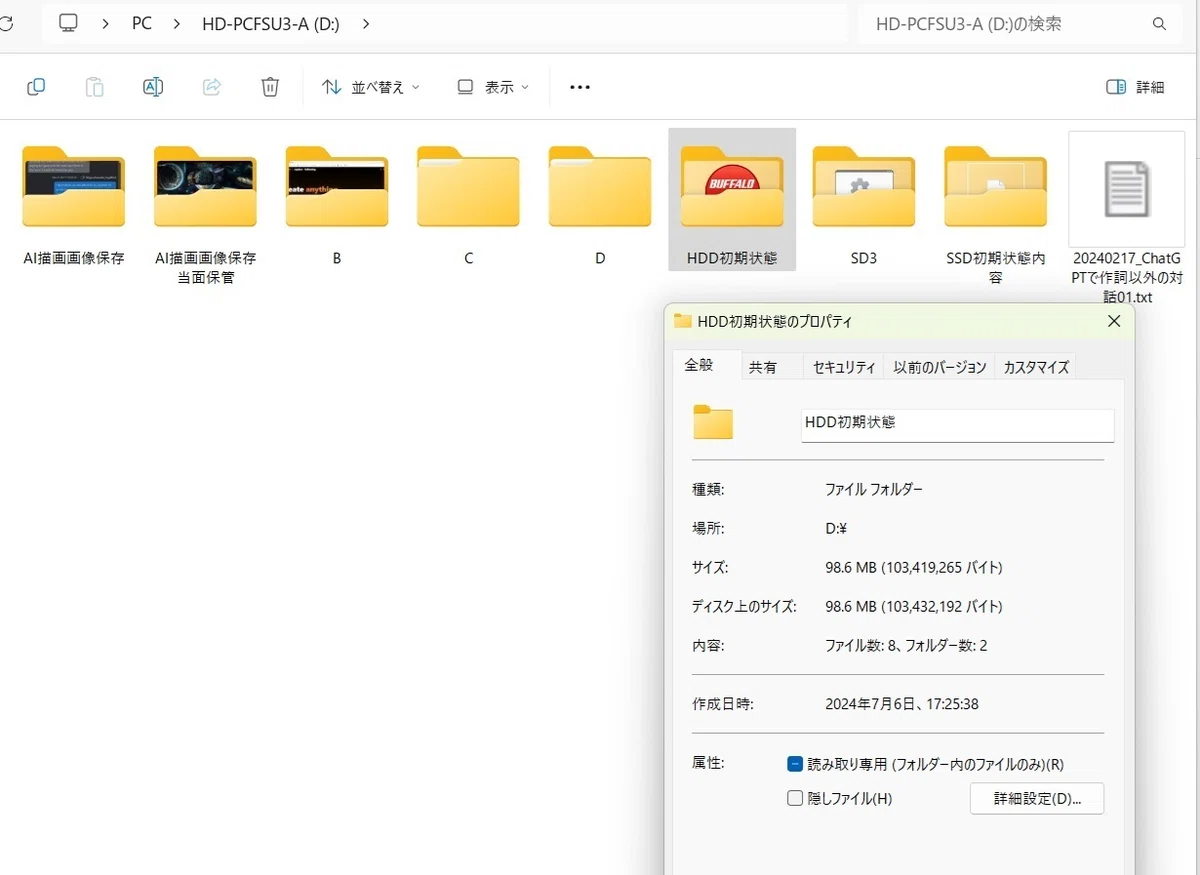Click the Copy icon in the toolbar
This screenshot has height=875, width=1200.
pyautogui.click(x=36, y=87)
